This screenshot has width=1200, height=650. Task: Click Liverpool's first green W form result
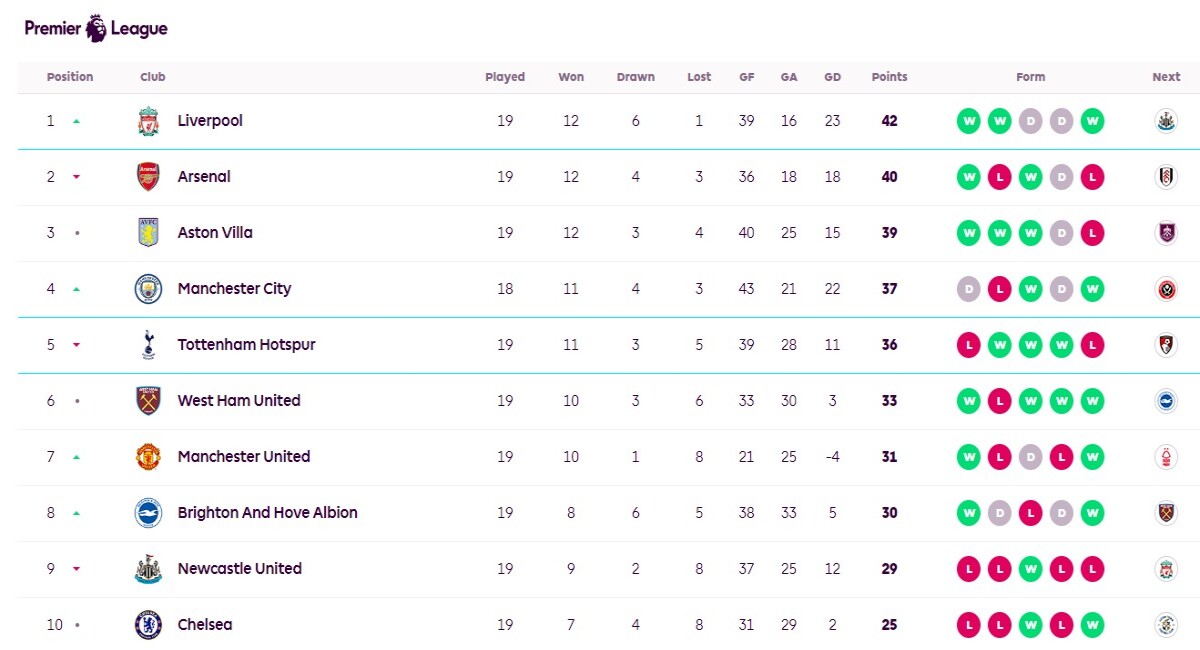point(968,121)
